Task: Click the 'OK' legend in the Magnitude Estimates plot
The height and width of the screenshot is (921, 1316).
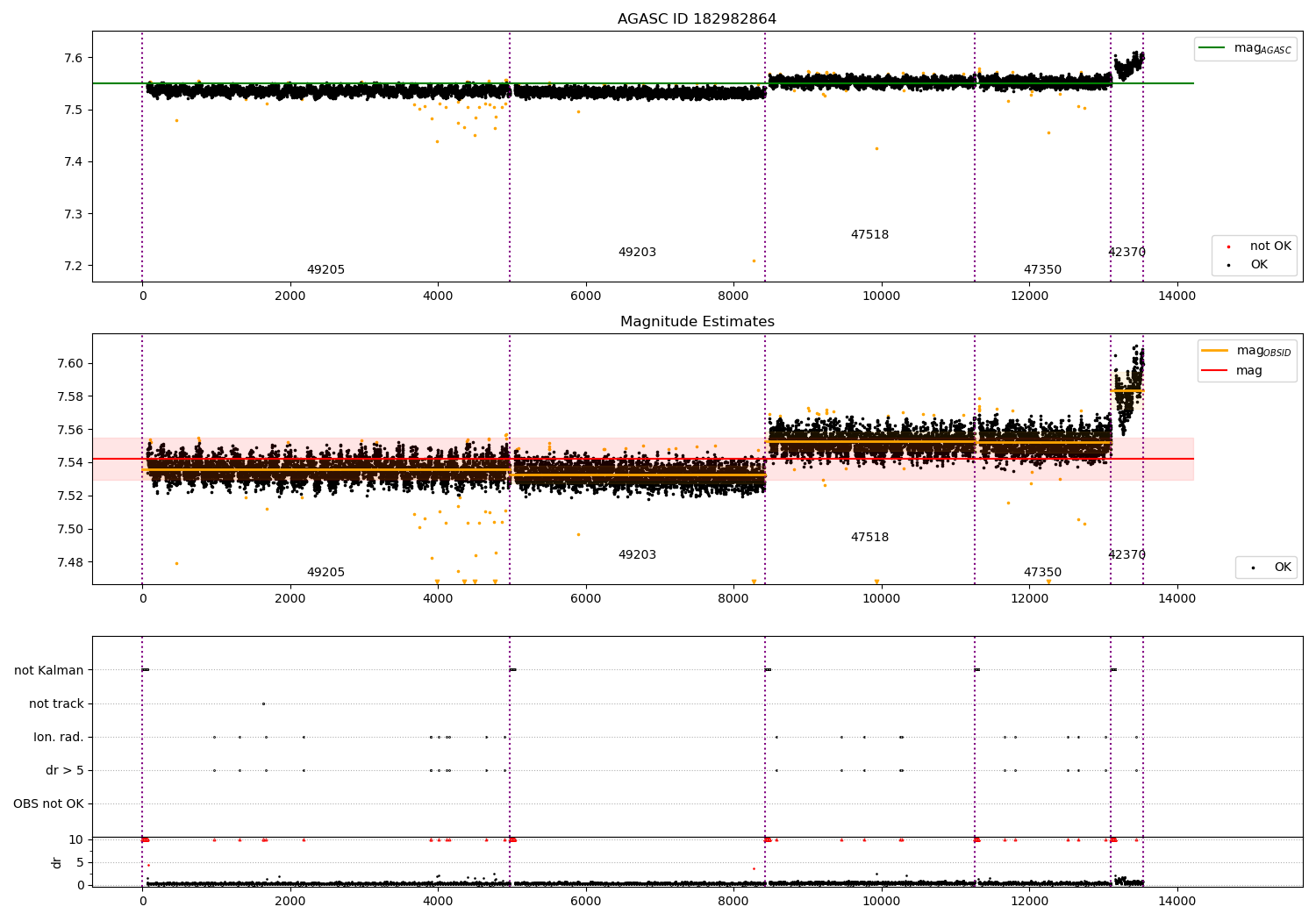Action: 1271,568
